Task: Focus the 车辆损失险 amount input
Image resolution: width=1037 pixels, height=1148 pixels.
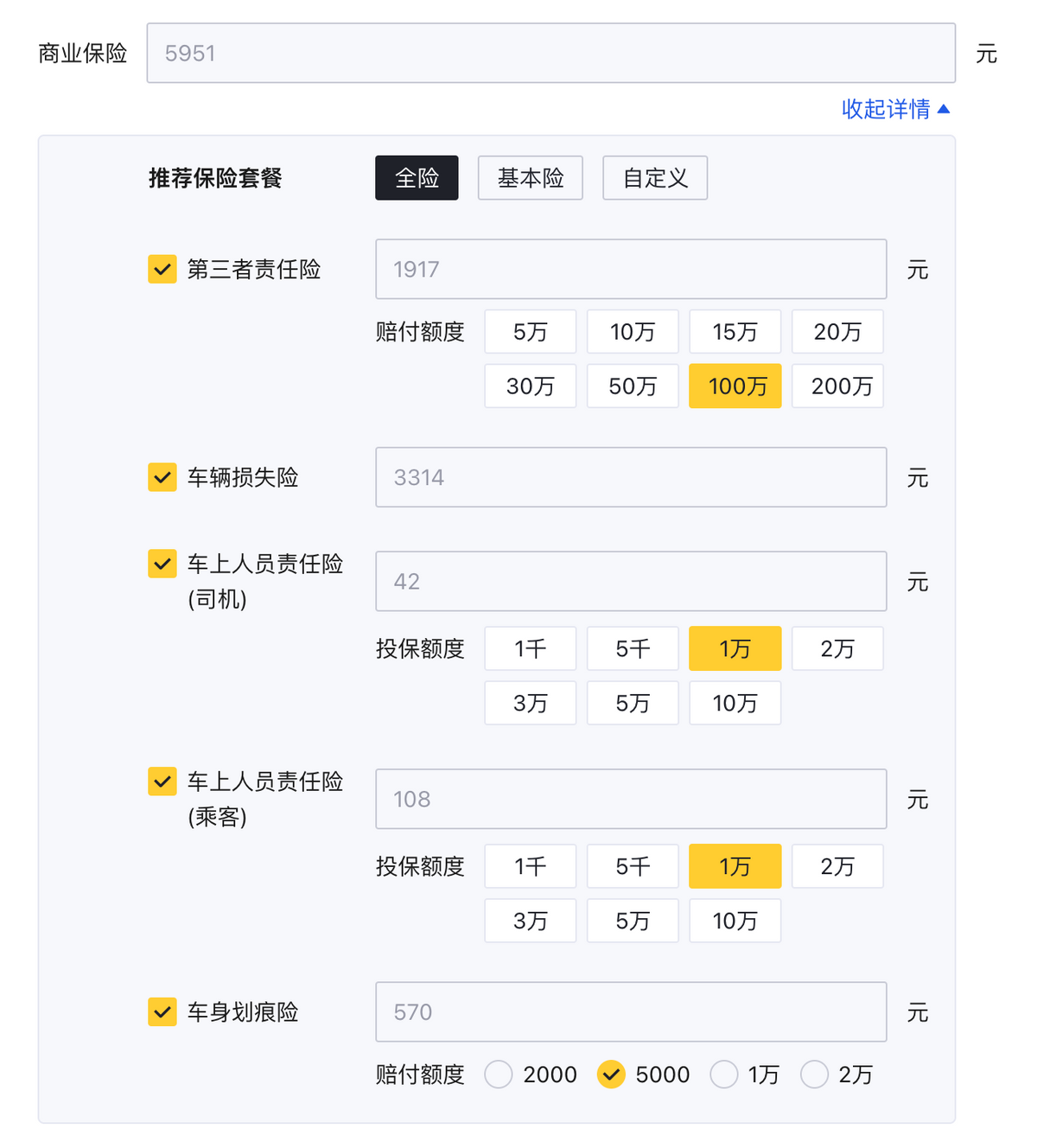Action: [x=631, y=477]
